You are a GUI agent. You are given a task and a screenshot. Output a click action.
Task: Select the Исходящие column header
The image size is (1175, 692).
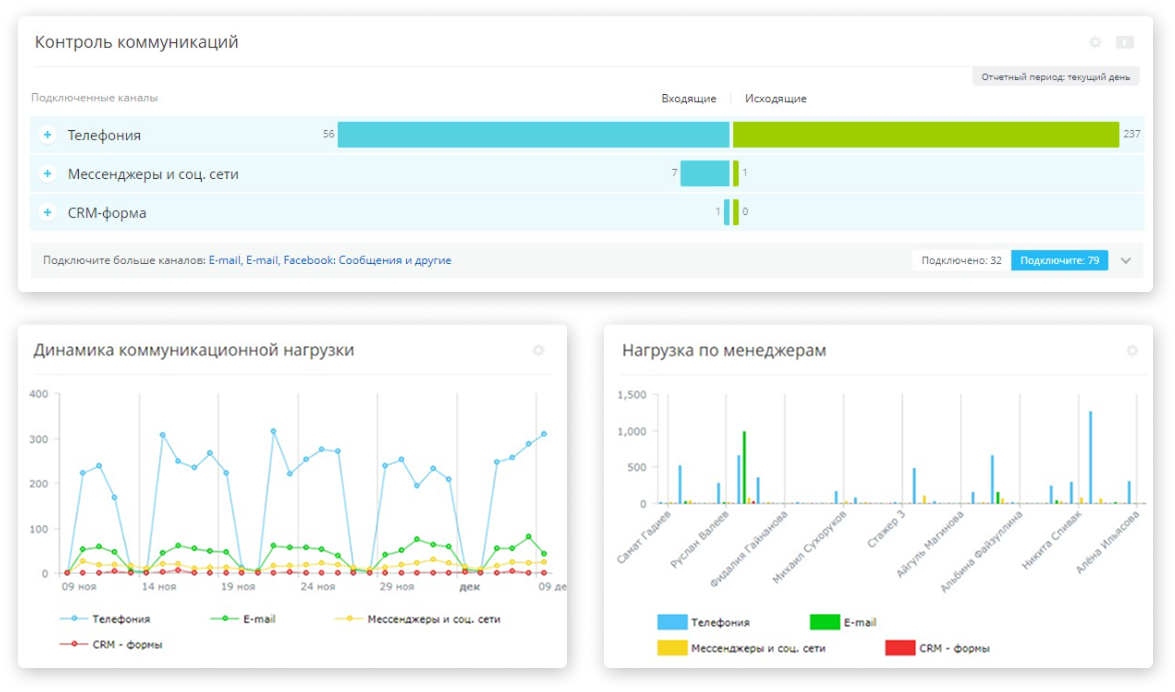(776, 98)
